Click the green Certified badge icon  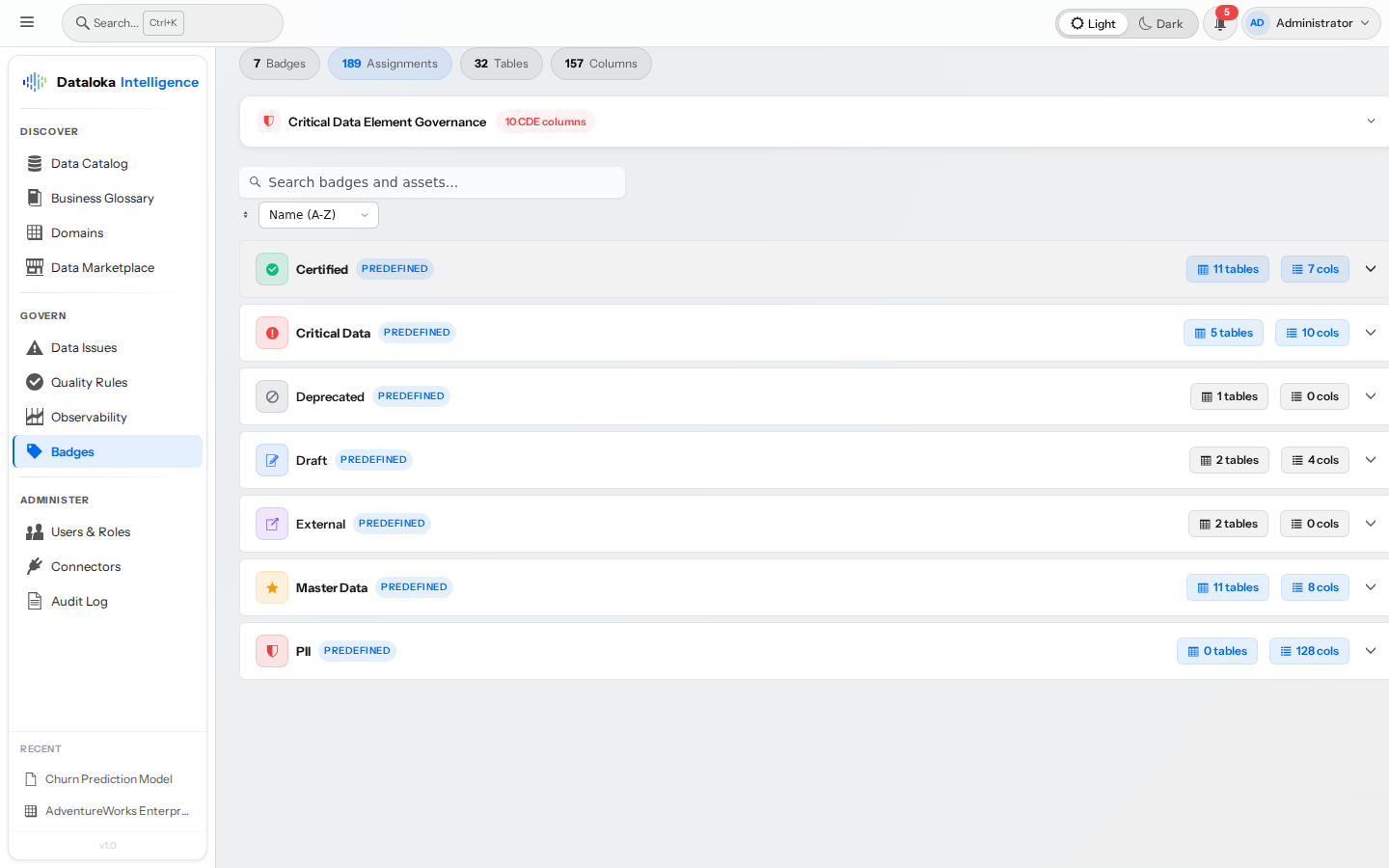click(x=272, y=269)
